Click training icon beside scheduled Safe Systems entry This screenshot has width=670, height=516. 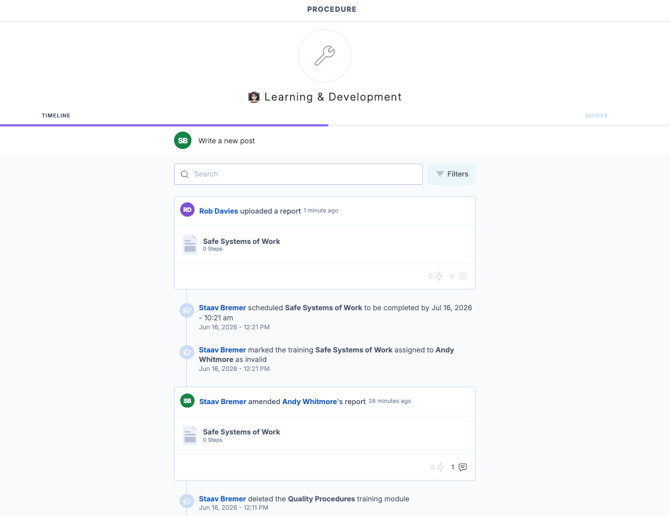pyautogui.click(x=187, y=310)
